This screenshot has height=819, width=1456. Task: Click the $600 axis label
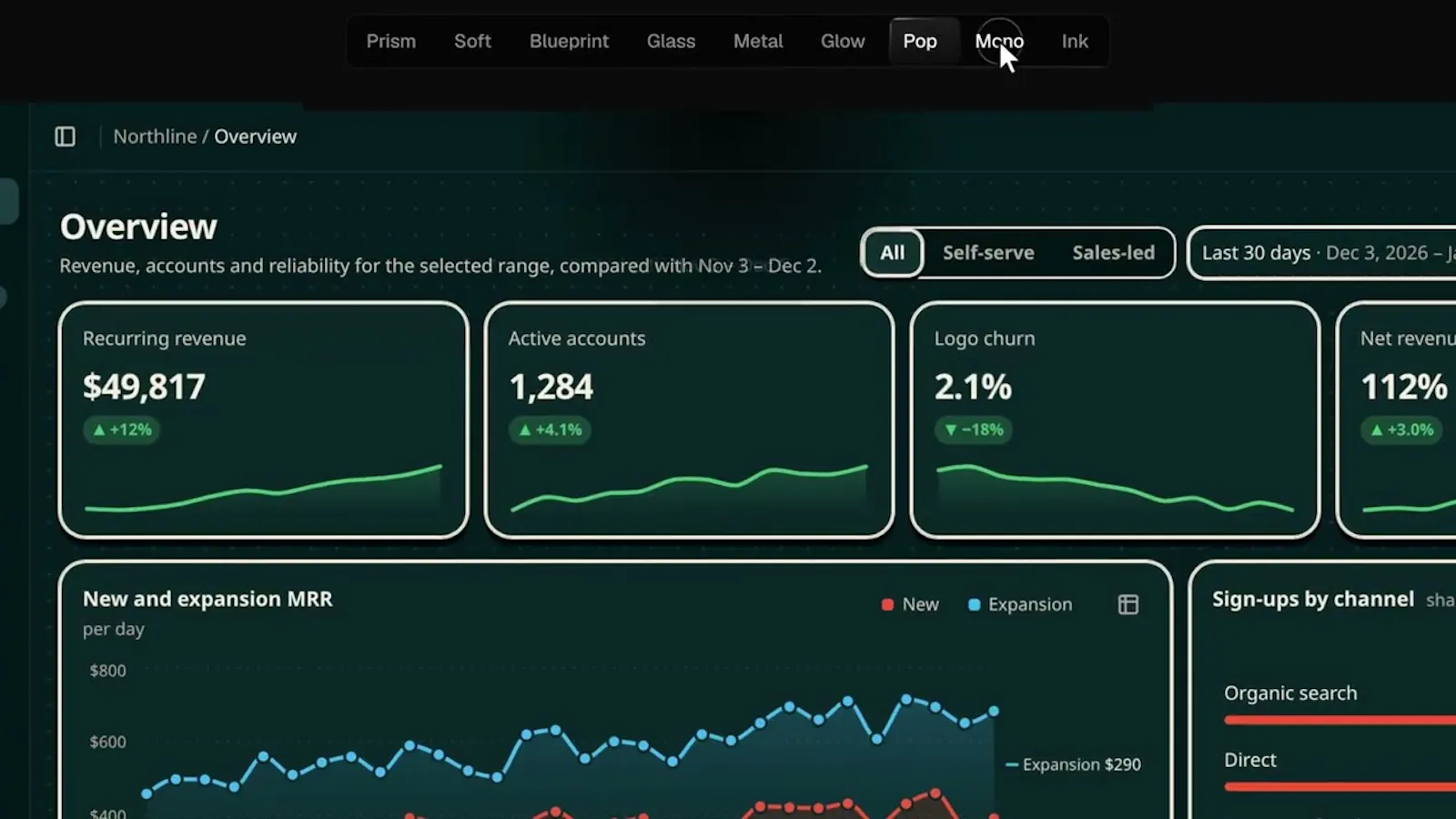point(107,742)
